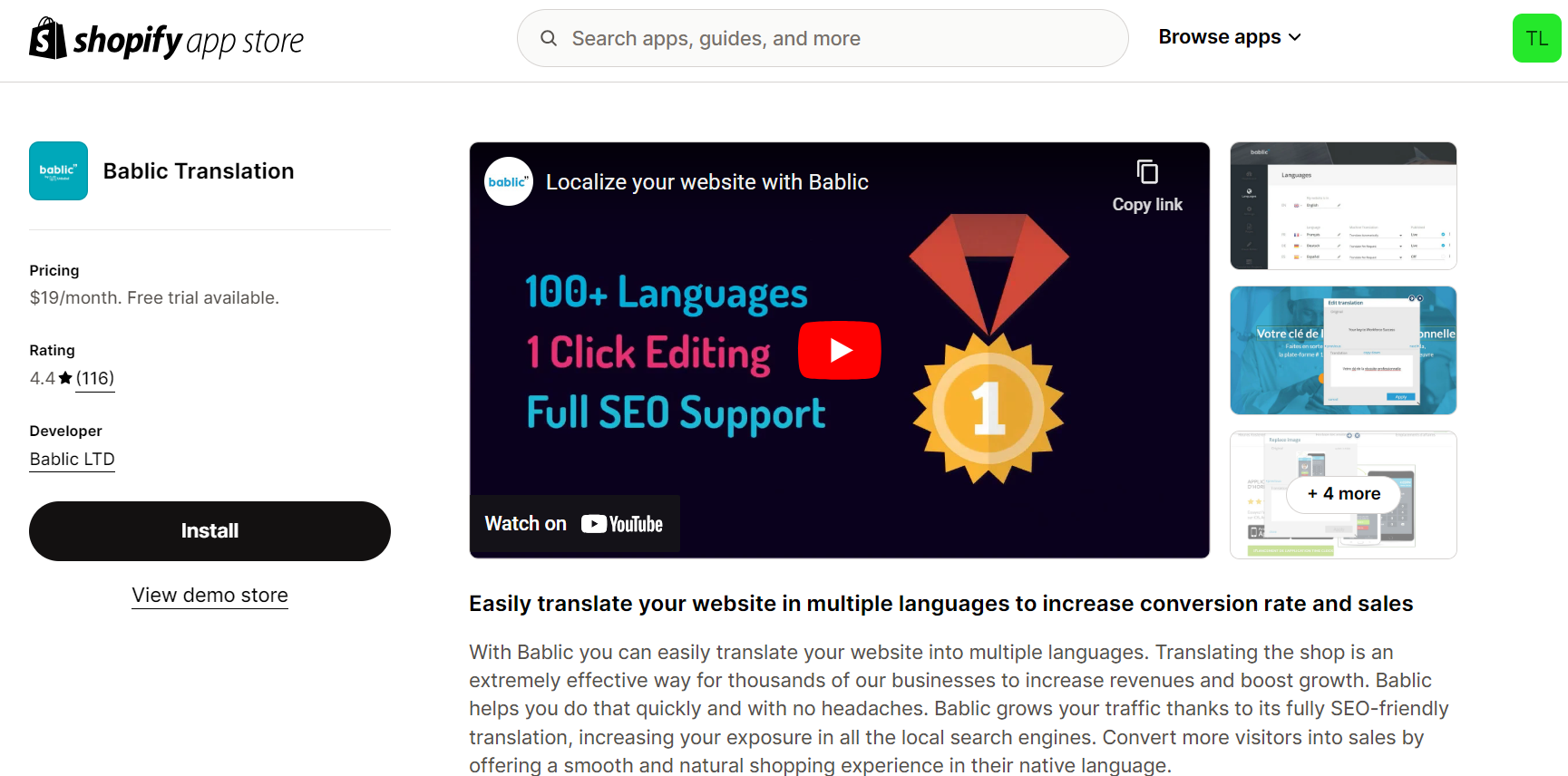Click the Search apps input field
Screen dimensions: 1568x776
[823, 38]
